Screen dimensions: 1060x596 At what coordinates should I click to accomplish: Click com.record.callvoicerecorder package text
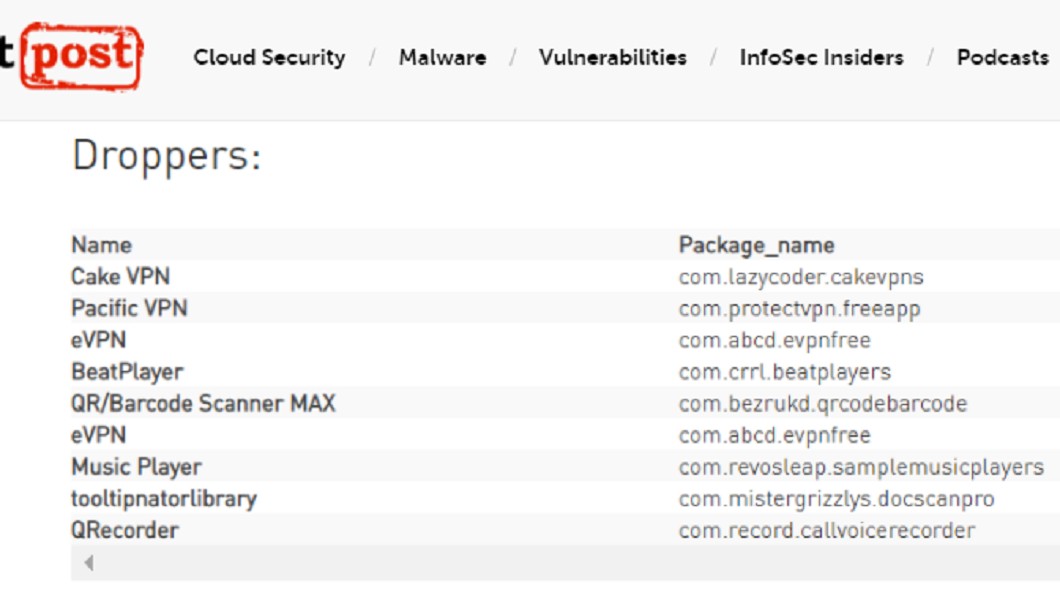click(x=827, y=530)
